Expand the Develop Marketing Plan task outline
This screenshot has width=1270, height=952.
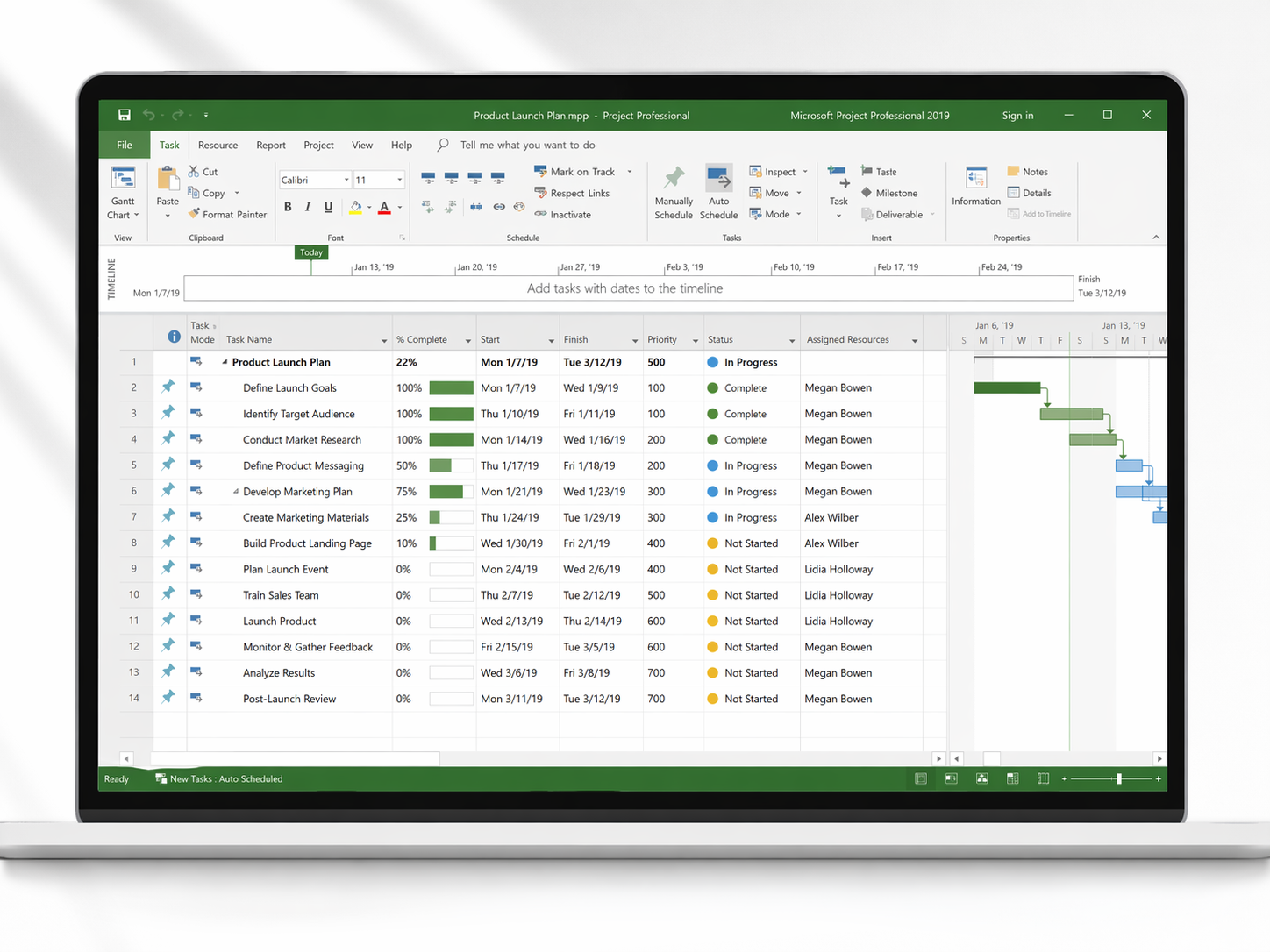coord(236,492)
